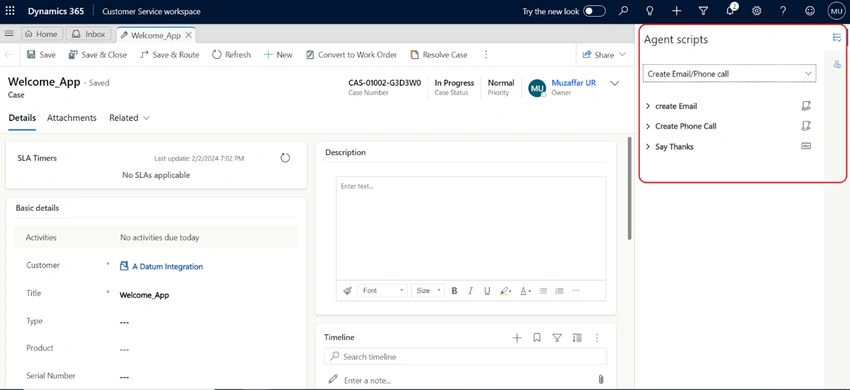Open the hamburger site map menu

(9, 34)
